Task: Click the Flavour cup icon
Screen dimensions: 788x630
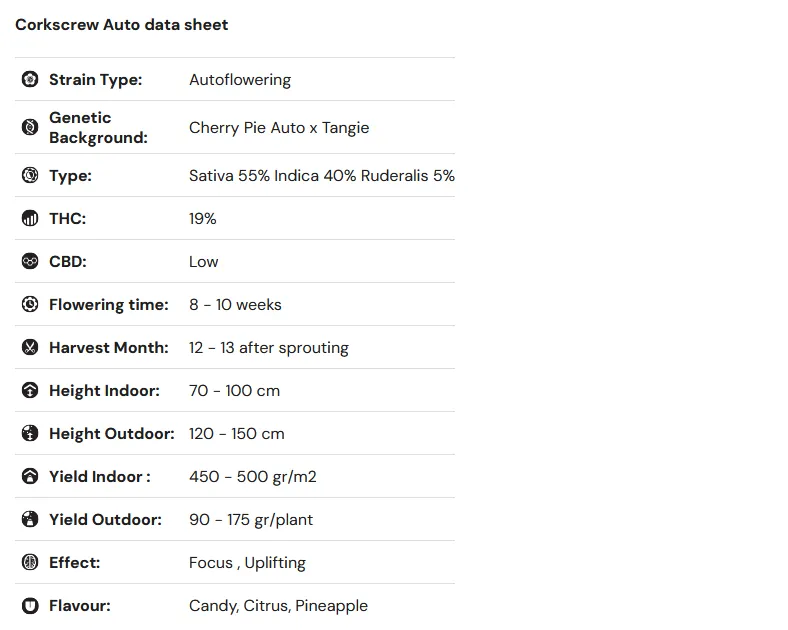Action: pyautogui.click(x=30, y=605)
